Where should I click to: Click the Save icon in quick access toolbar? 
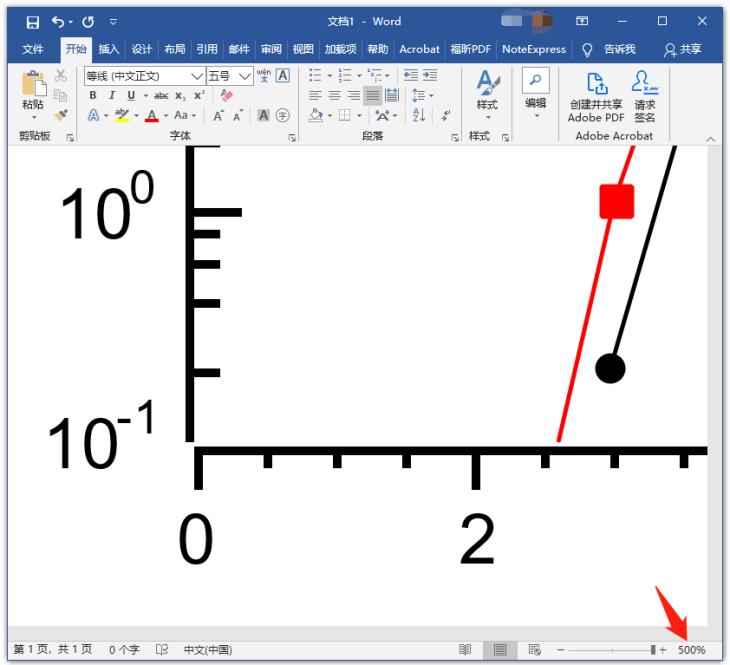pos(33,21)
